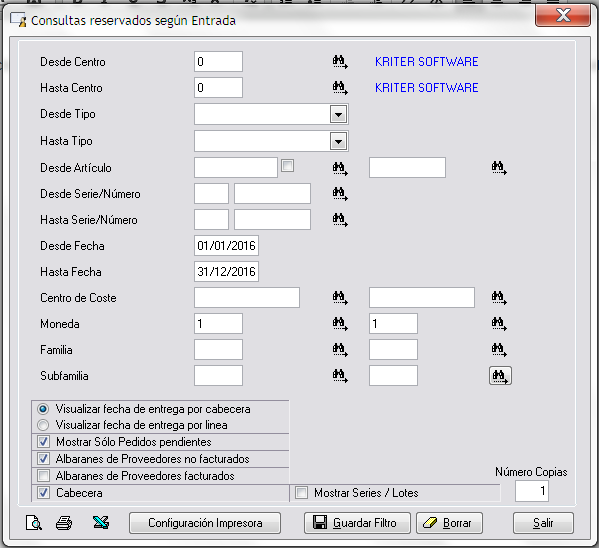Click the print preview magnifier page icon
This screenshot has height=548, width=599.
(x=34, y=523)
